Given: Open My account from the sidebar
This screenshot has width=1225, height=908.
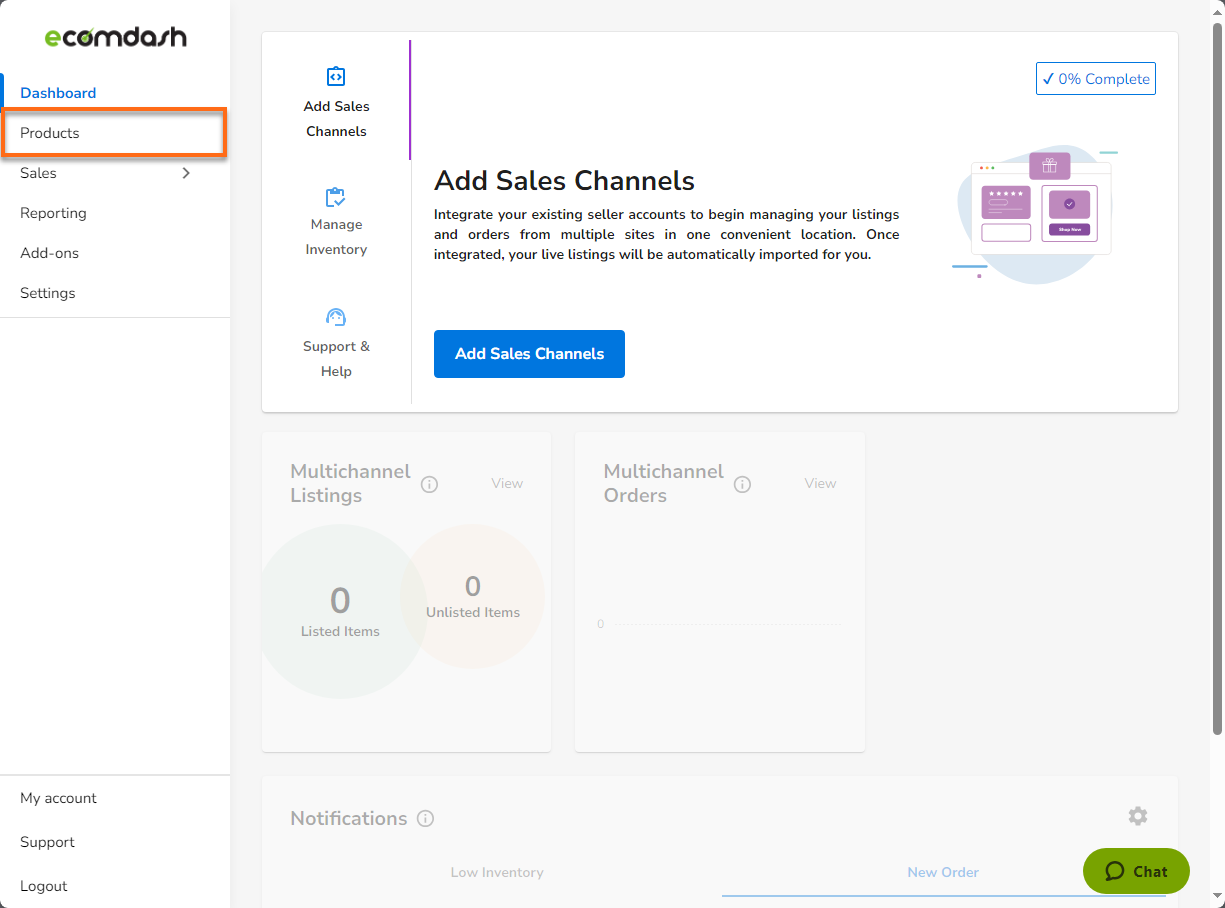Looking at the screenshot, I should click(58, 798).
